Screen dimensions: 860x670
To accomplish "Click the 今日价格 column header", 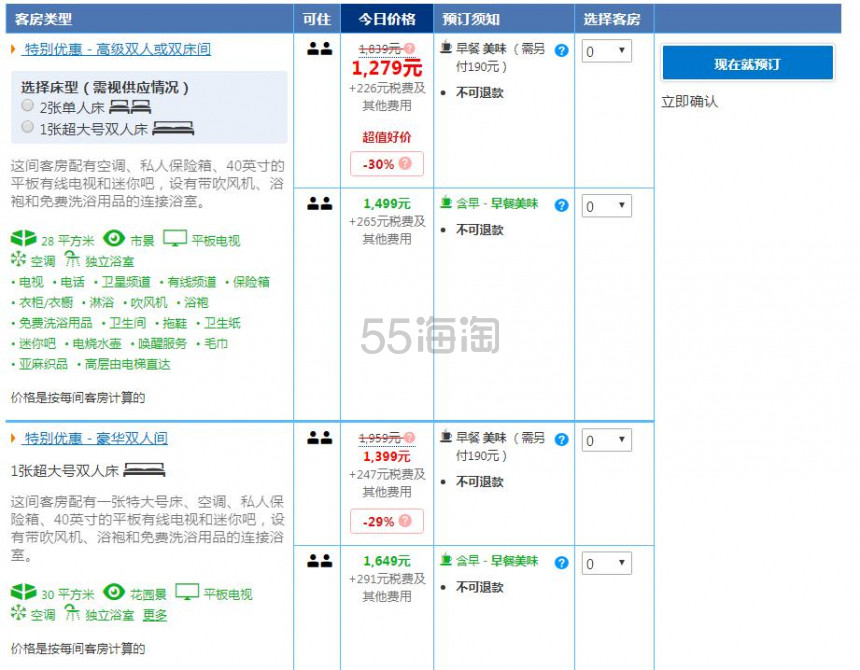I will click(x=386, y=19).
